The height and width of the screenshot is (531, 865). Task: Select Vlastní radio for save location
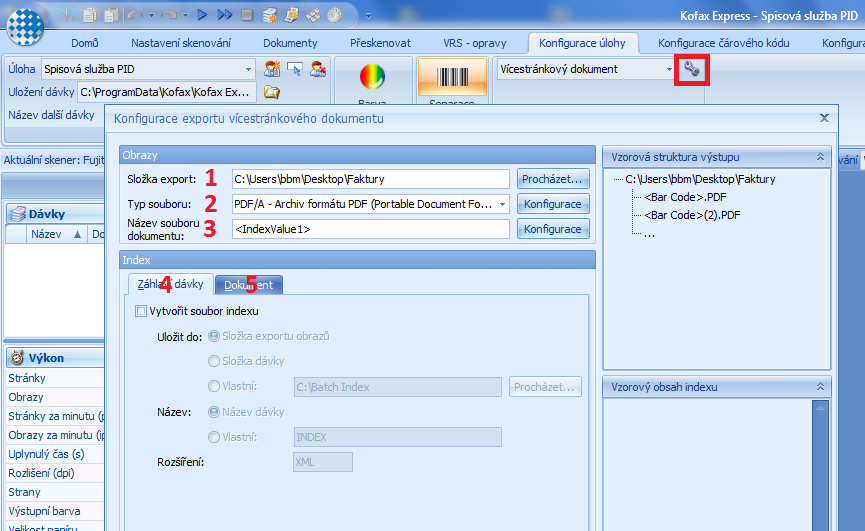pos(213,387)
